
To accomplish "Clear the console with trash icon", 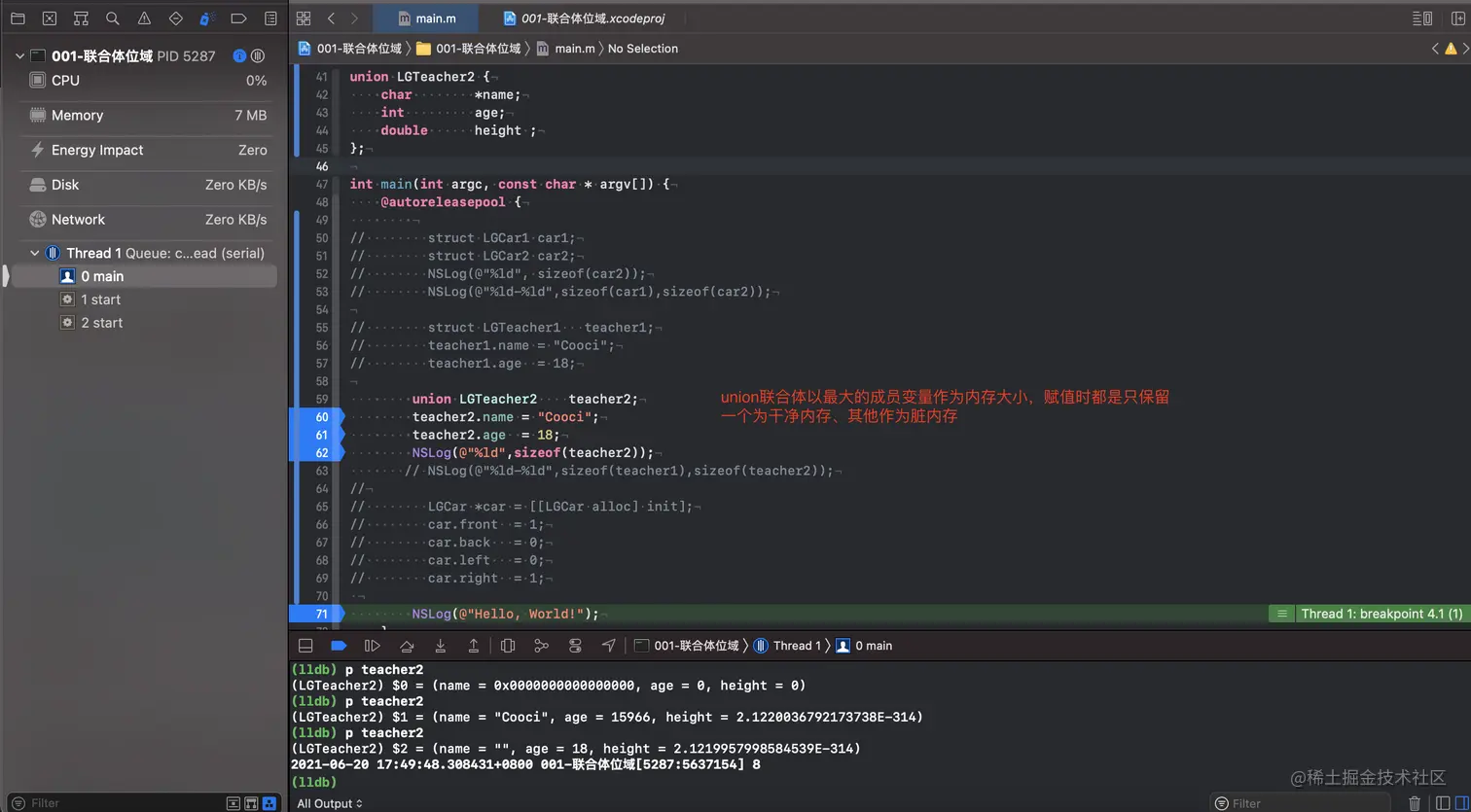I will coord(1415,803).
